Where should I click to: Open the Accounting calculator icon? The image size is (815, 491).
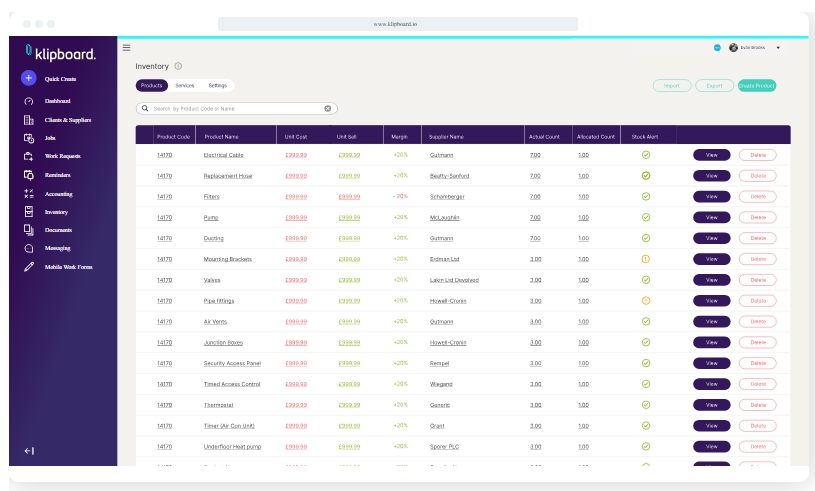coord(29,194)
